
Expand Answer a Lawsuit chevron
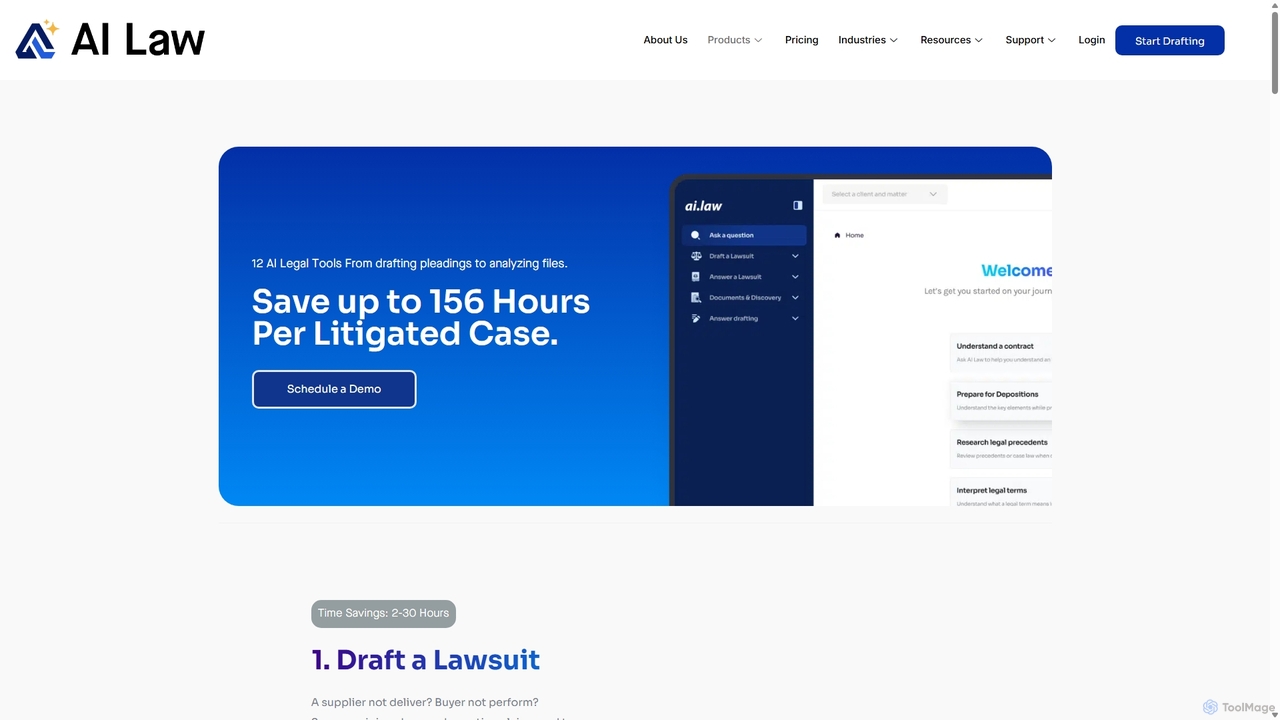(796, 276)
